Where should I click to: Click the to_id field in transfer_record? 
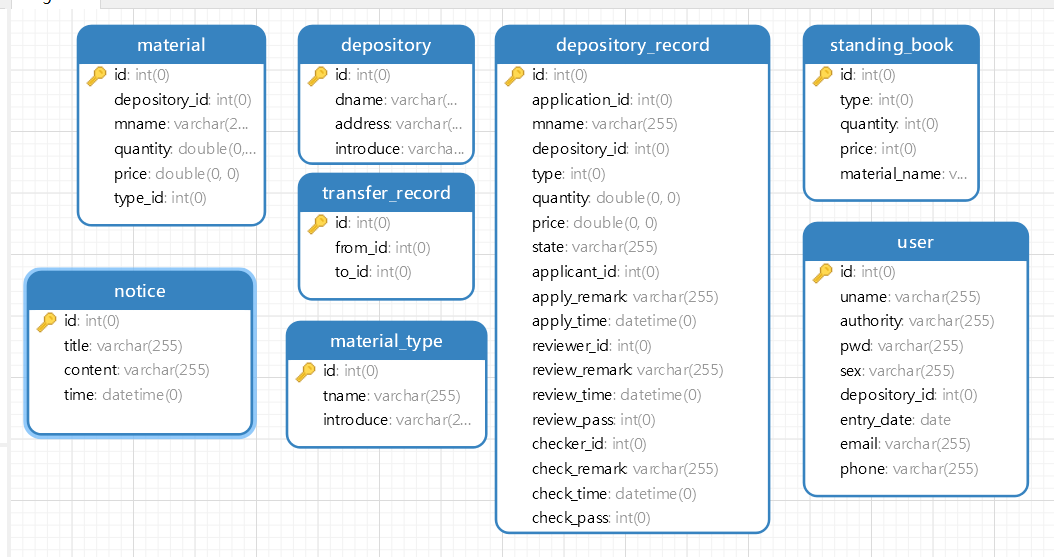click(373, 272)
